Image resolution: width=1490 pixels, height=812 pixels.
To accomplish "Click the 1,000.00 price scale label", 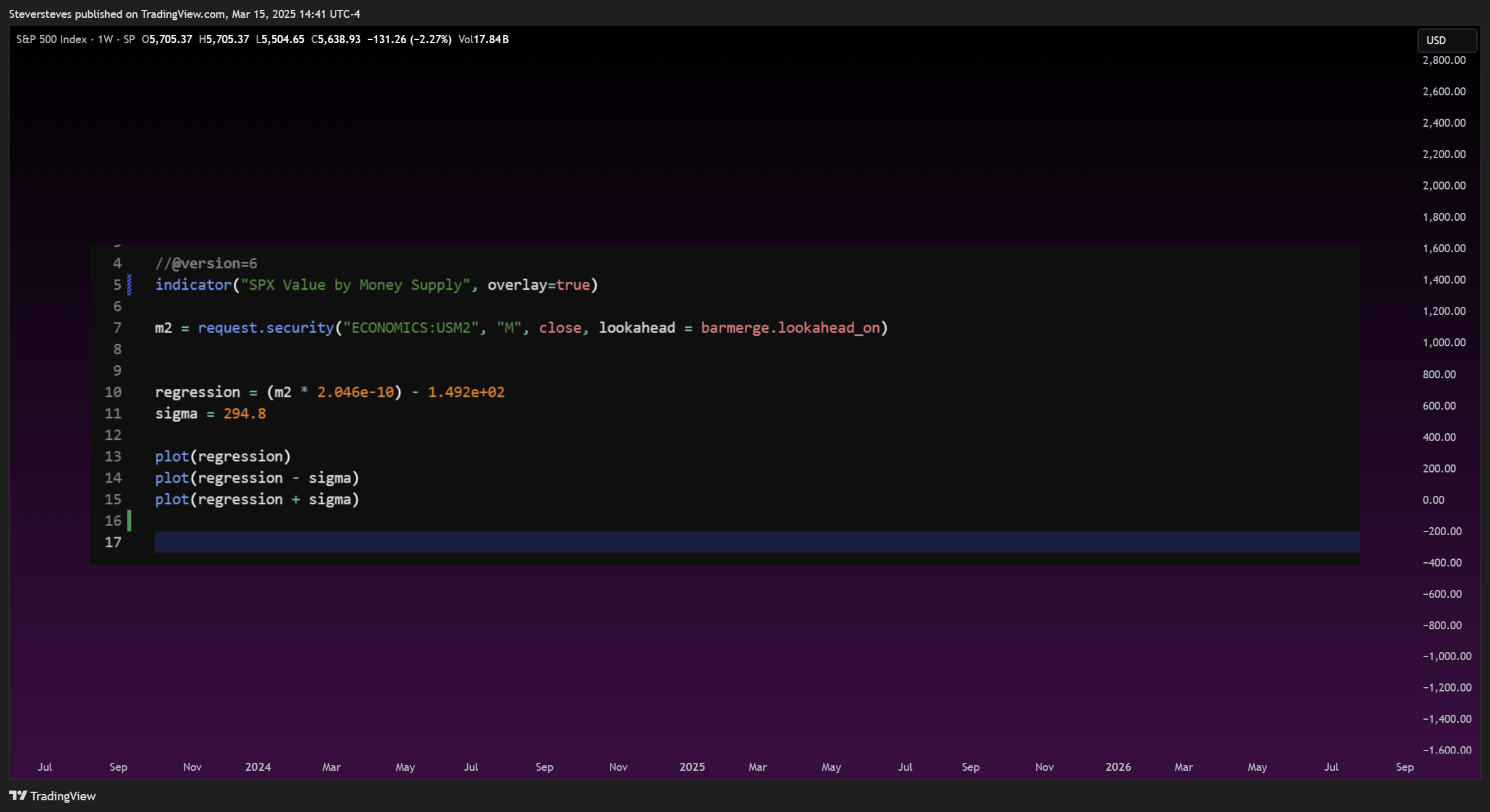I will point(1444,343).
